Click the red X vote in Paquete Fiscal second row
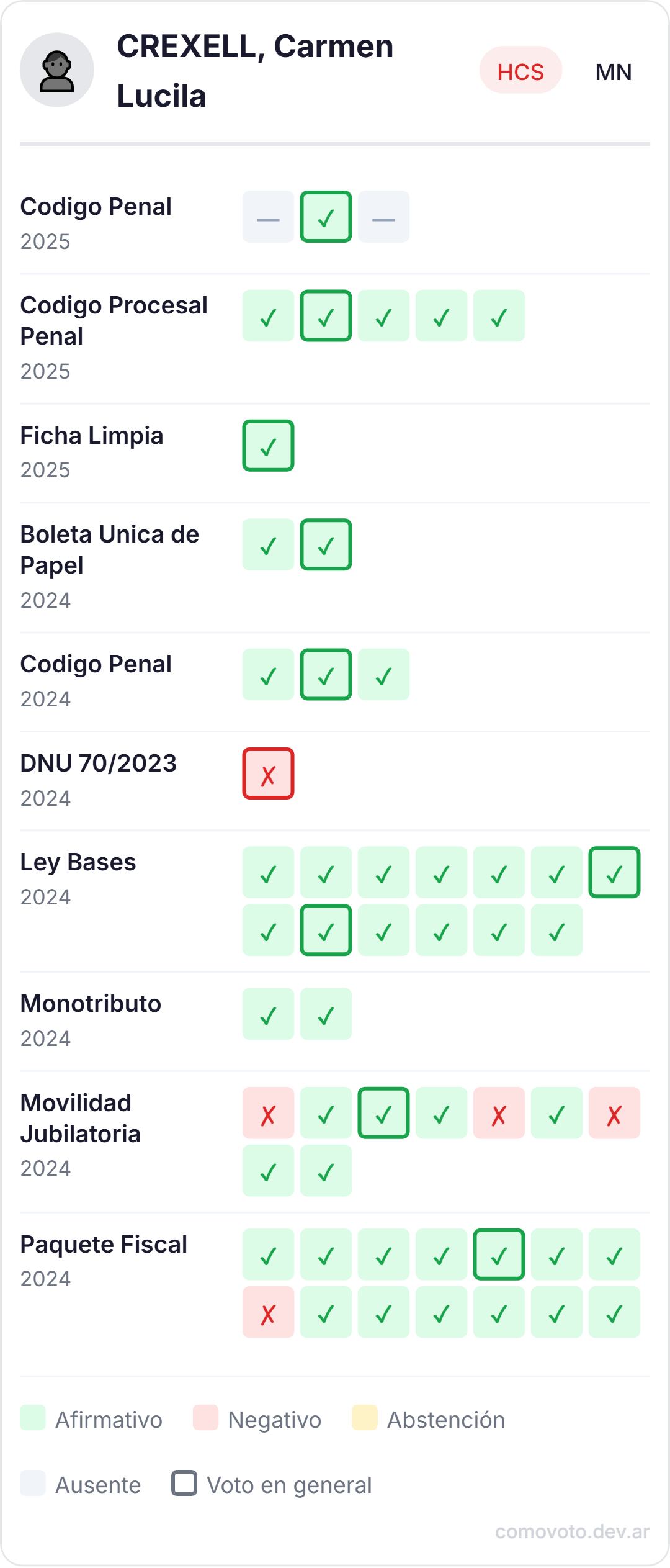Screen dimensions: 670x1568 pyautogui.click(x=269, y=1313)
